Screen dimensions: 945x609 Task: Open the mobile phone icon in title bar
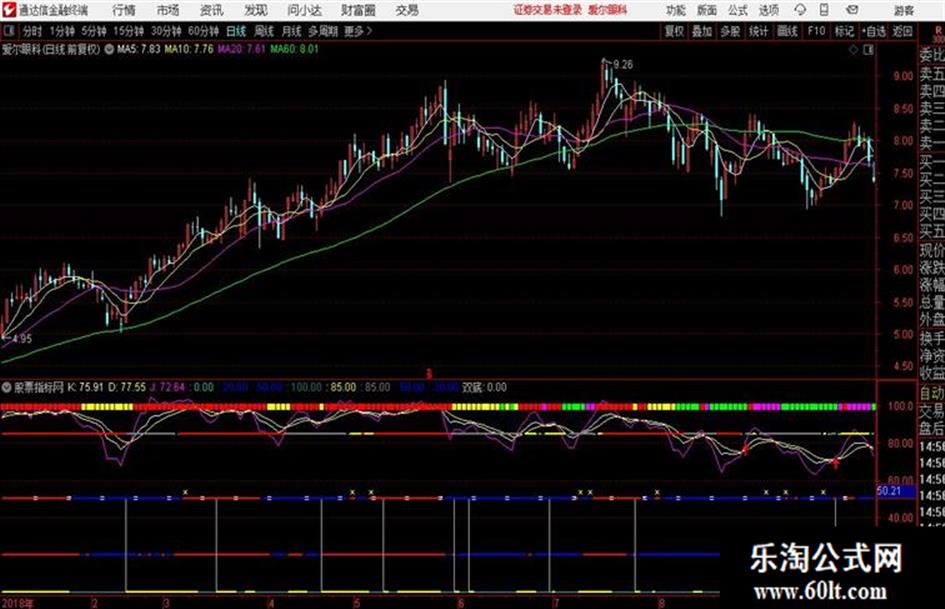click(x=824, y=10)
